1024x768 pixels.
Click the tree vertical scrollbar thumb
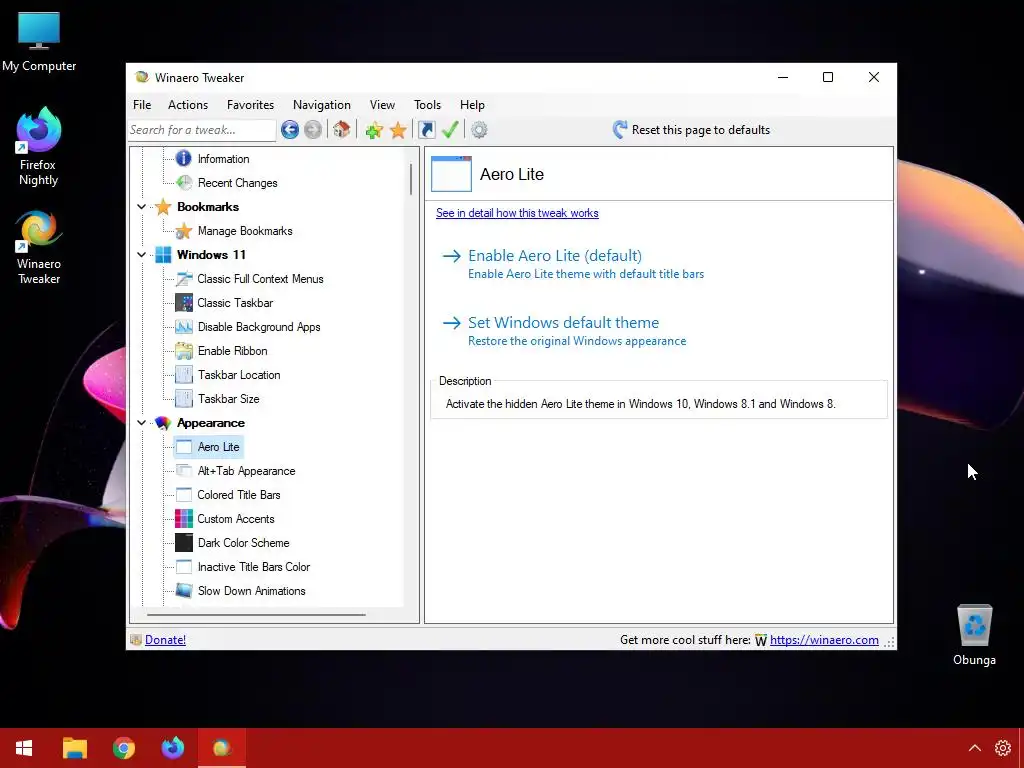click(411, 179)
